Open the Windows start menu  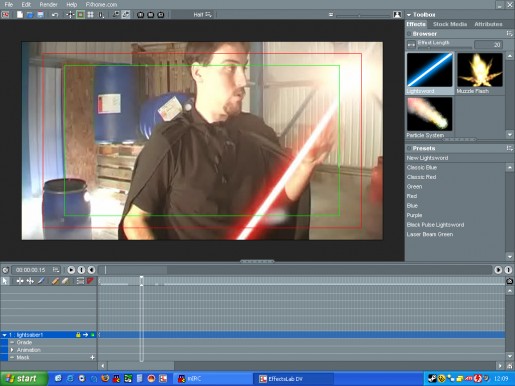[23, 379]
